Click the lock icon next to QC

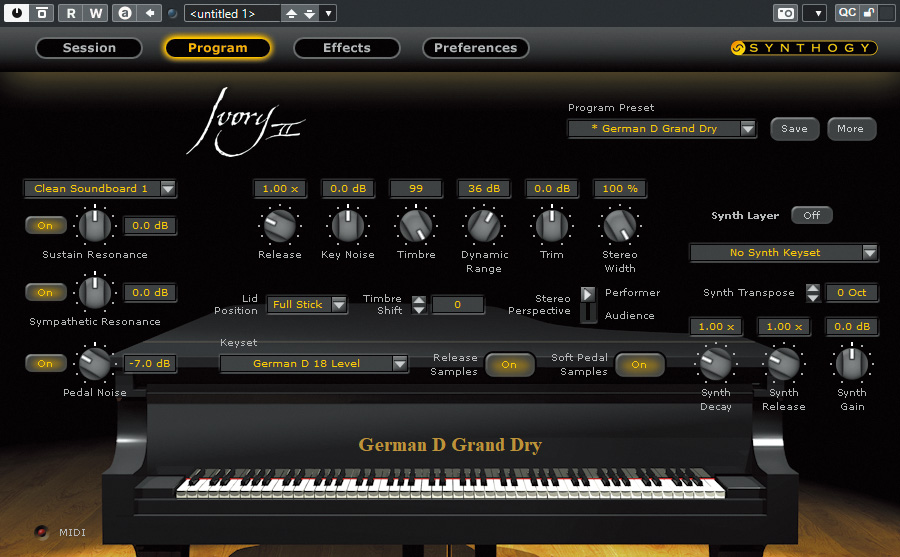[869, 13]
